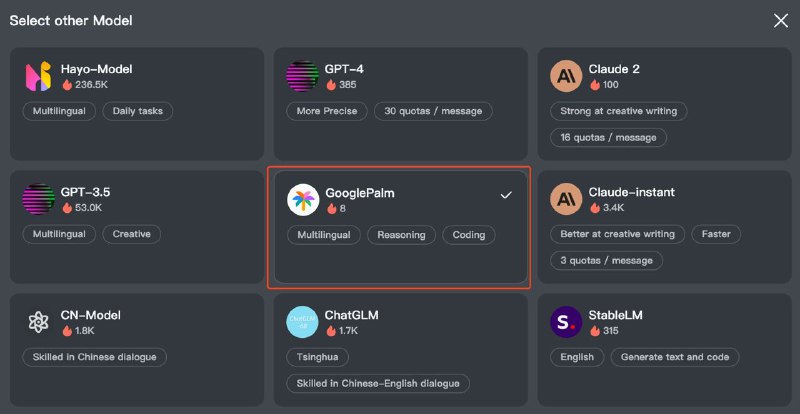Click the flame icon beside 236.5K
The width and height of the screenshot is (800, 414).
pos(67,85)
